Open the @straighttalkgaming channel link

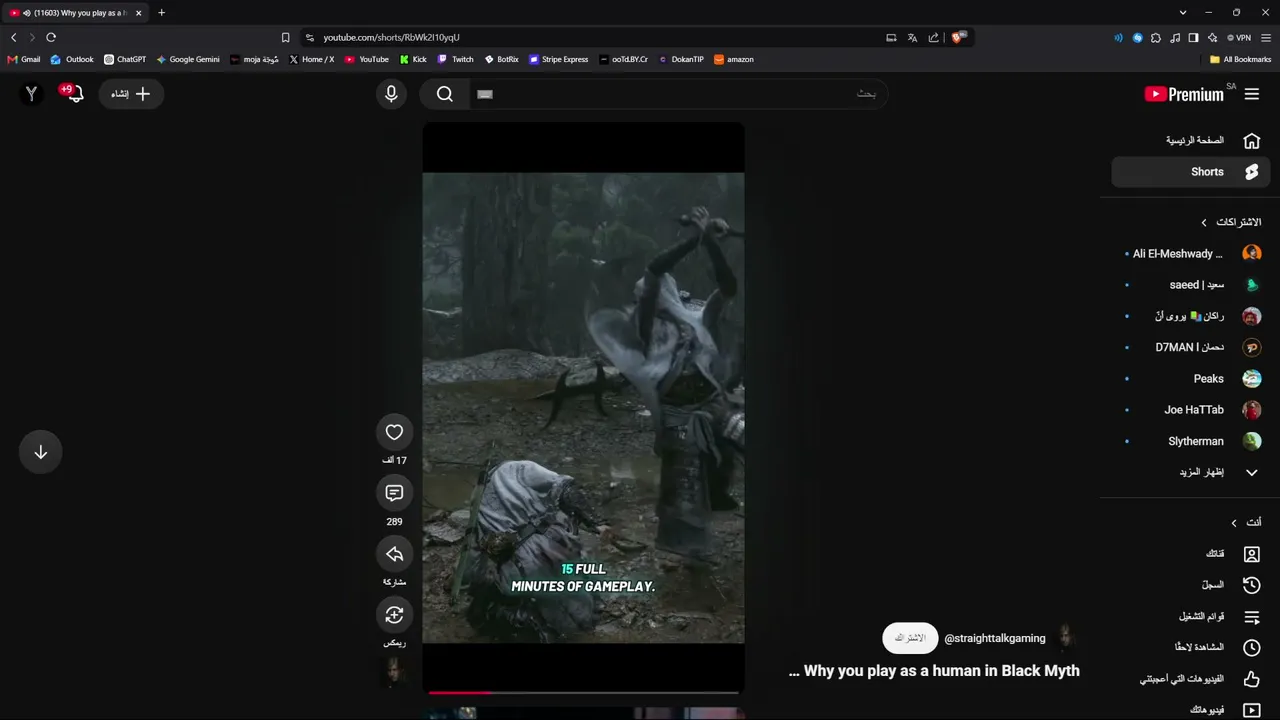(x=995, y=638)
